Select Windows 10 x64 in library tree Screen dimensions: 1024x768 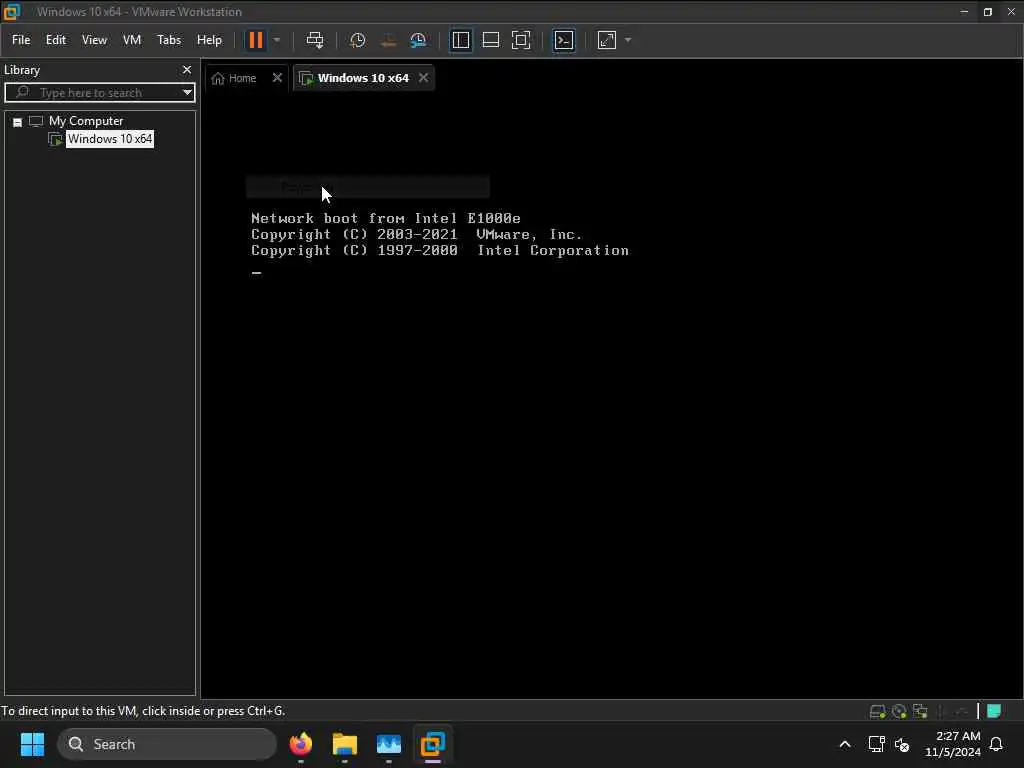(x=110, y=138)
